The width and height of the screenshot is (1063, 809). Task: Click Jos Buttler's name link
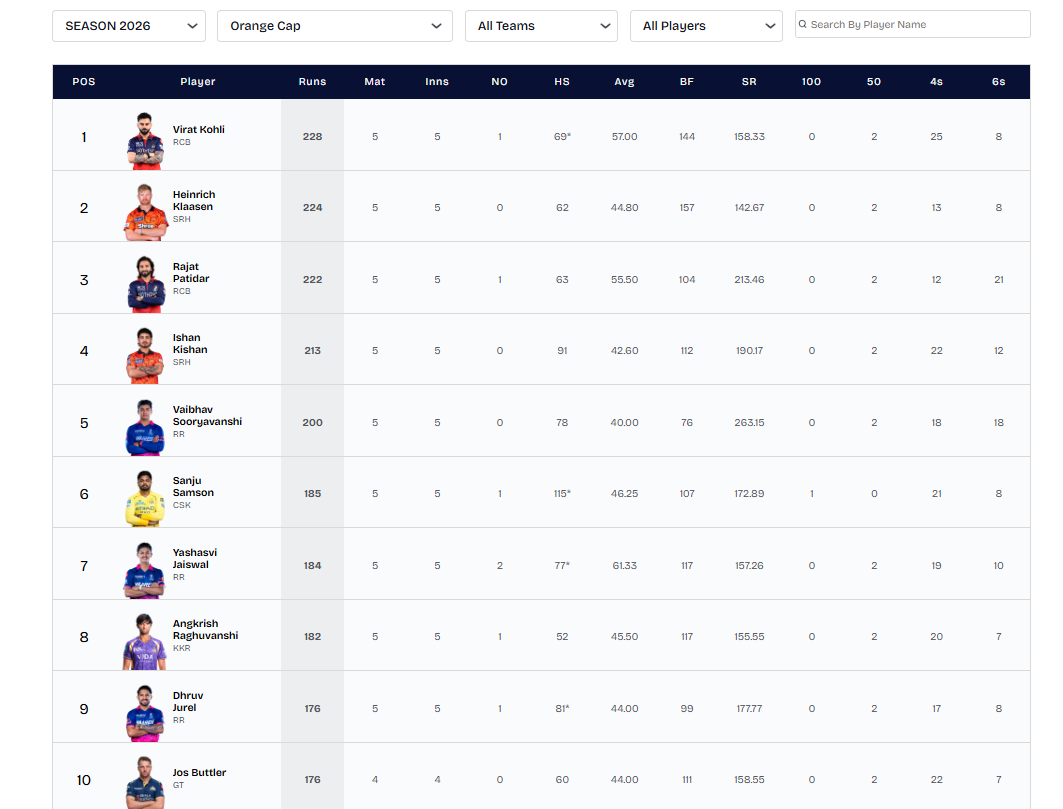click(x=199, y=772)
